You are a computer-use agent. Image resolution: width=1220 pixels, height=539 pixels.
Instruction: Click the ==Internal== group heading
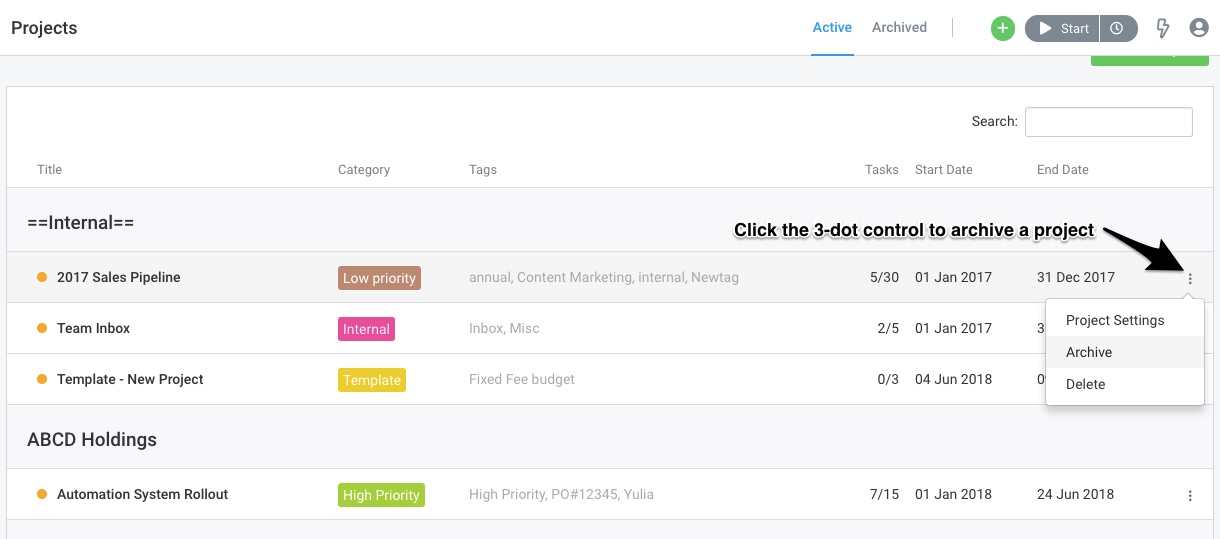click(81, 223)
